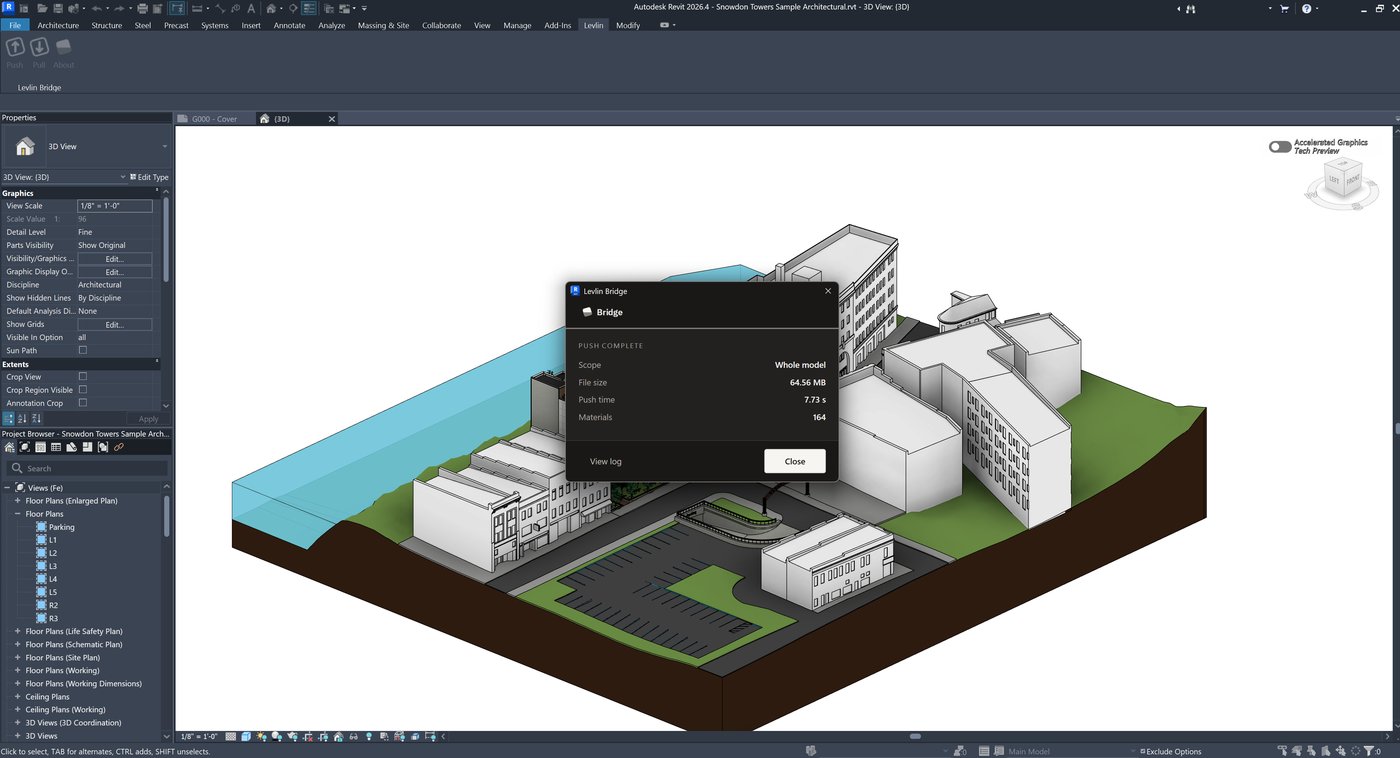Click sort ascending A-Z icon in Properties

23,418
